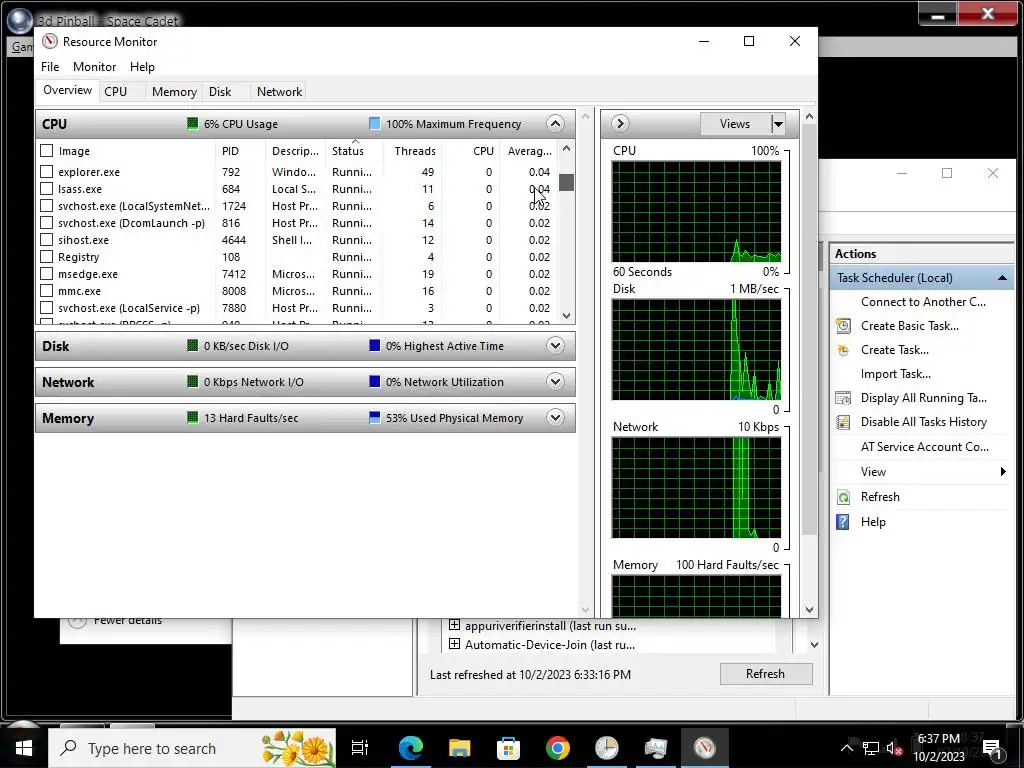Image resolution: width=1024 pixels, height=768 pixels.
Task: Open the File menu
Action: click(x=50, y=67)
